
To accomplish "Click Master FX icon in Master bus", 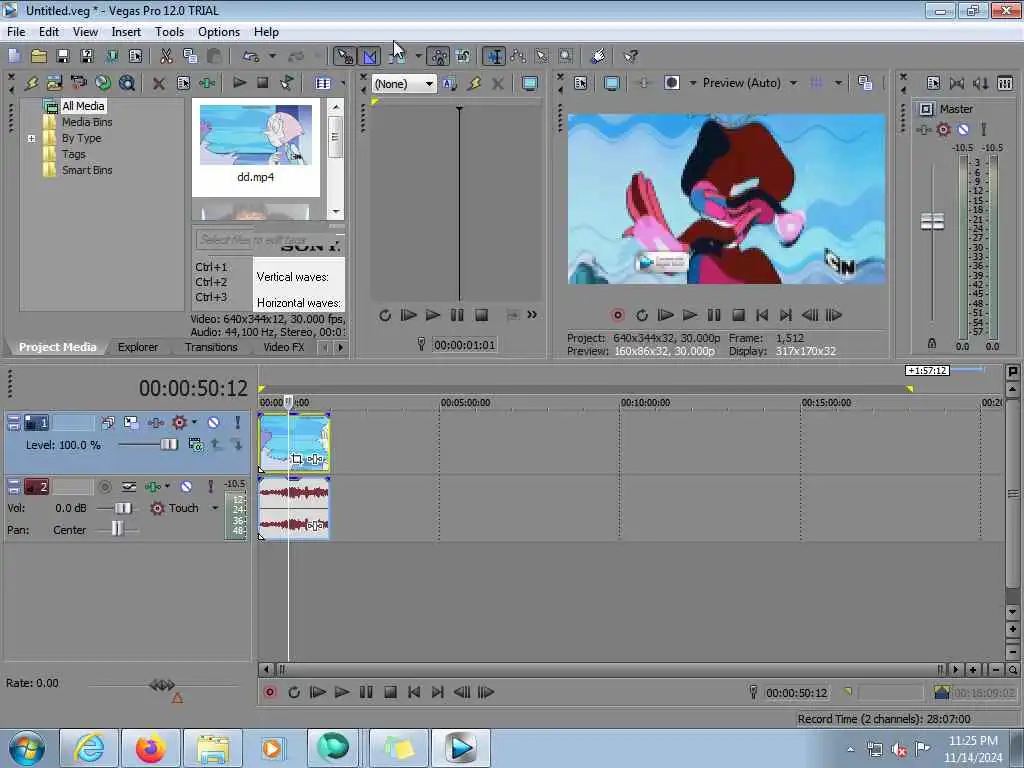I will 923,129.
